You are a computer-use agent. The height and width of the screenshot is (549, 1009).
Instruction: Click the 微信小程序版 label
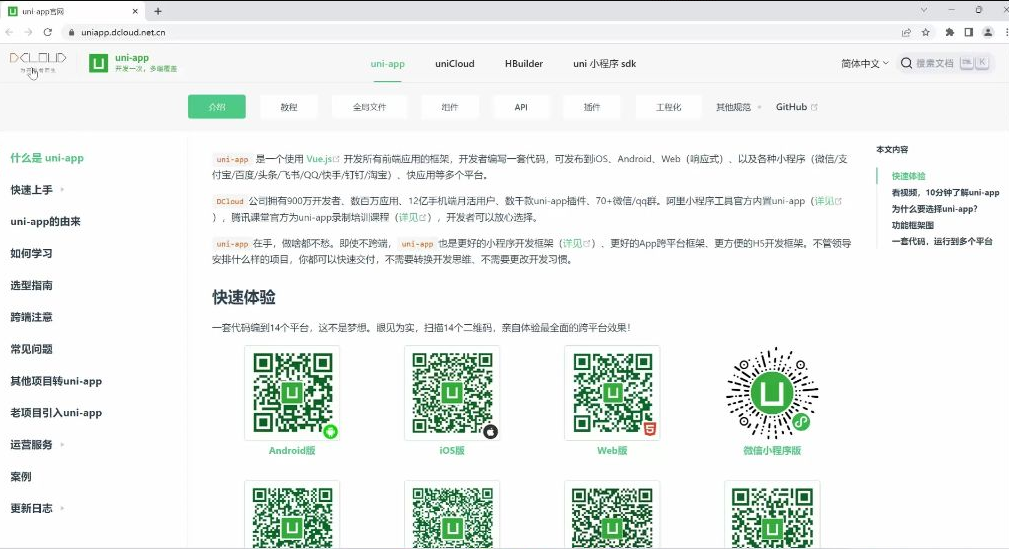tap(772, 451)
